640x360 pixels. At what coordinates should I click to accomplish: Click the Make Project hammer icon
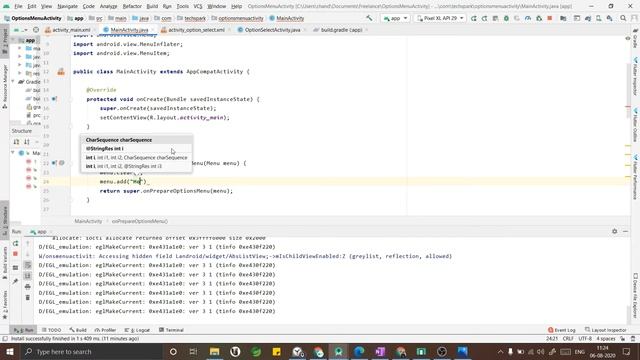pos(369,18)
